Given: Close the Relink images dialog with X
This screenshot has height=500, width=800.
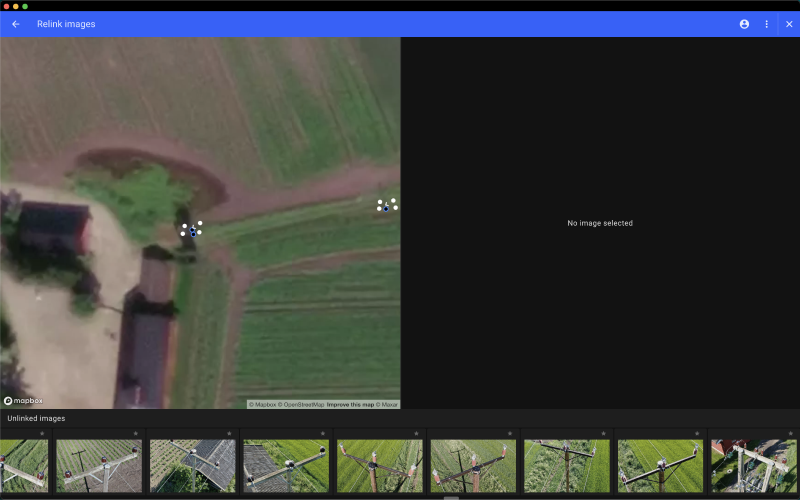Looking at the screenshot, I should [789, 24].
